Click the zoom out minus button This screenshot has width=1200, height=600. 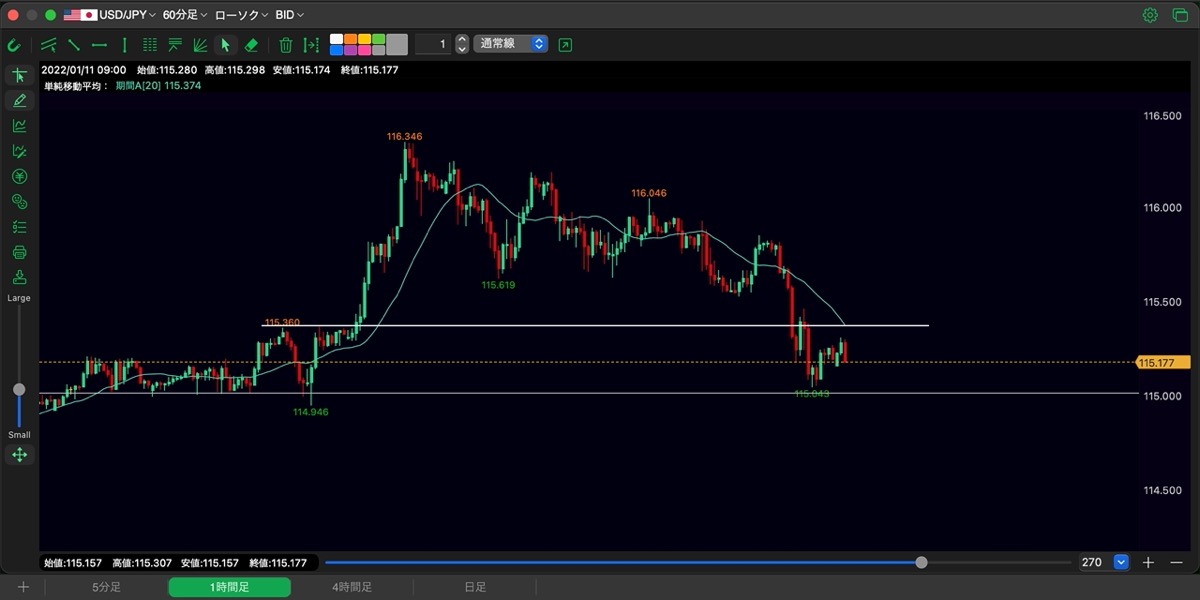pyautogui.click(x=1174, y=562)
